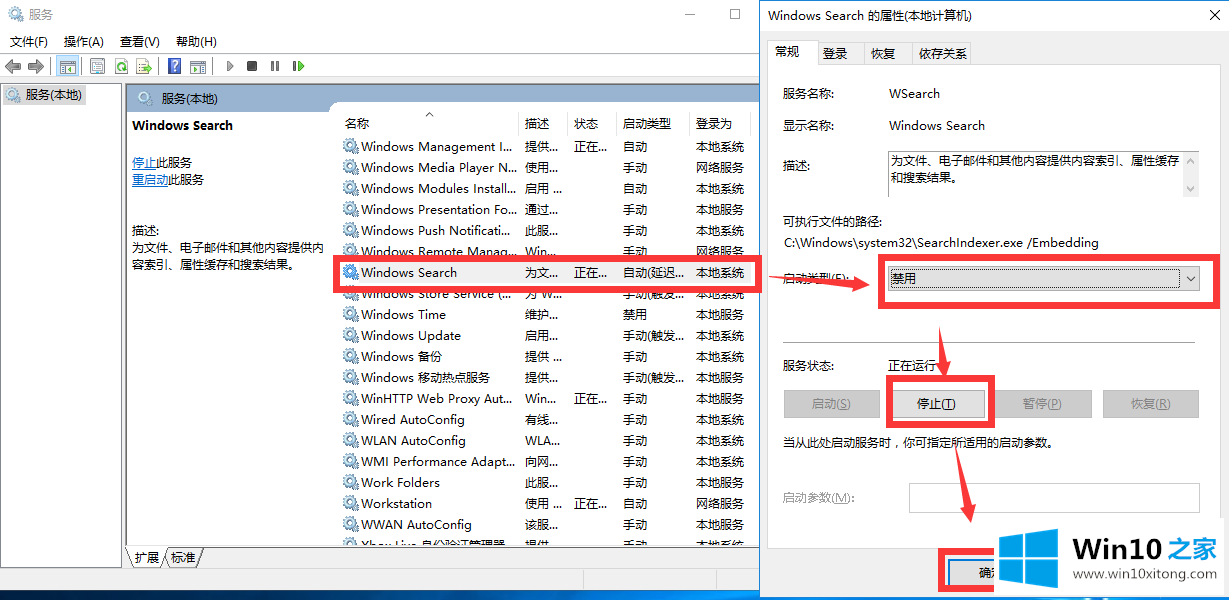Click gear icon beside Work Folders
This screenshot has height=600, width=1229.
click(x=350, y=482)
